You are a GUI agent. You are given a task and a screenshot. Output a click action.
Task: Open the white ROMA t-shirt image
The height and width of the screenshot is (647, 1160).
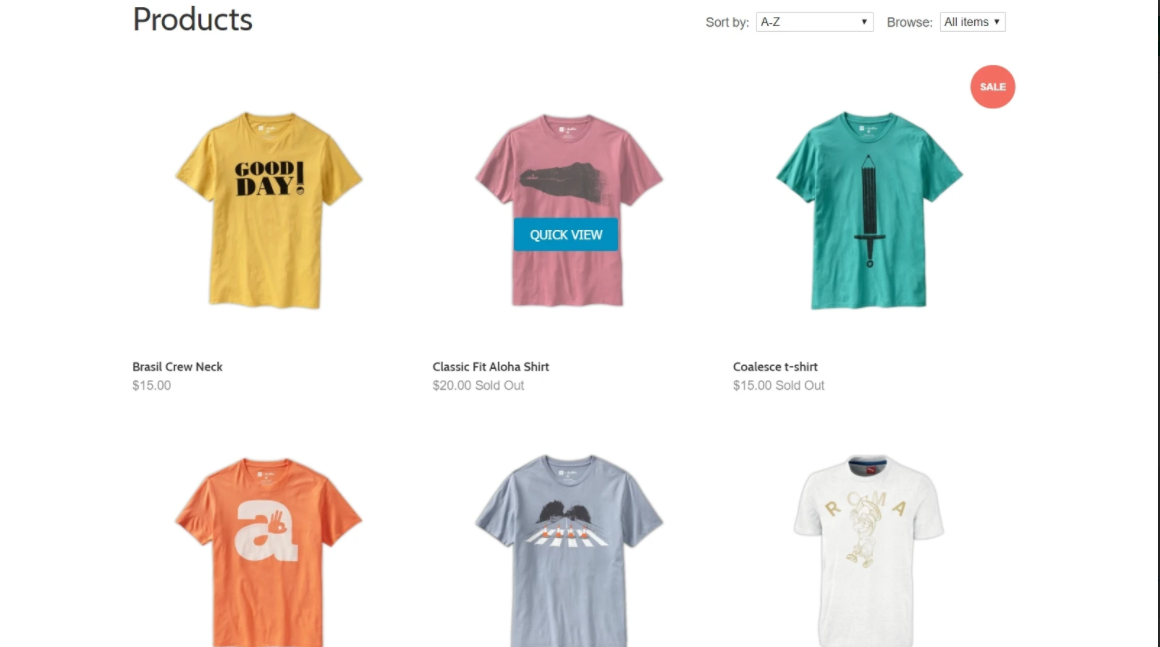coord(869,551)
